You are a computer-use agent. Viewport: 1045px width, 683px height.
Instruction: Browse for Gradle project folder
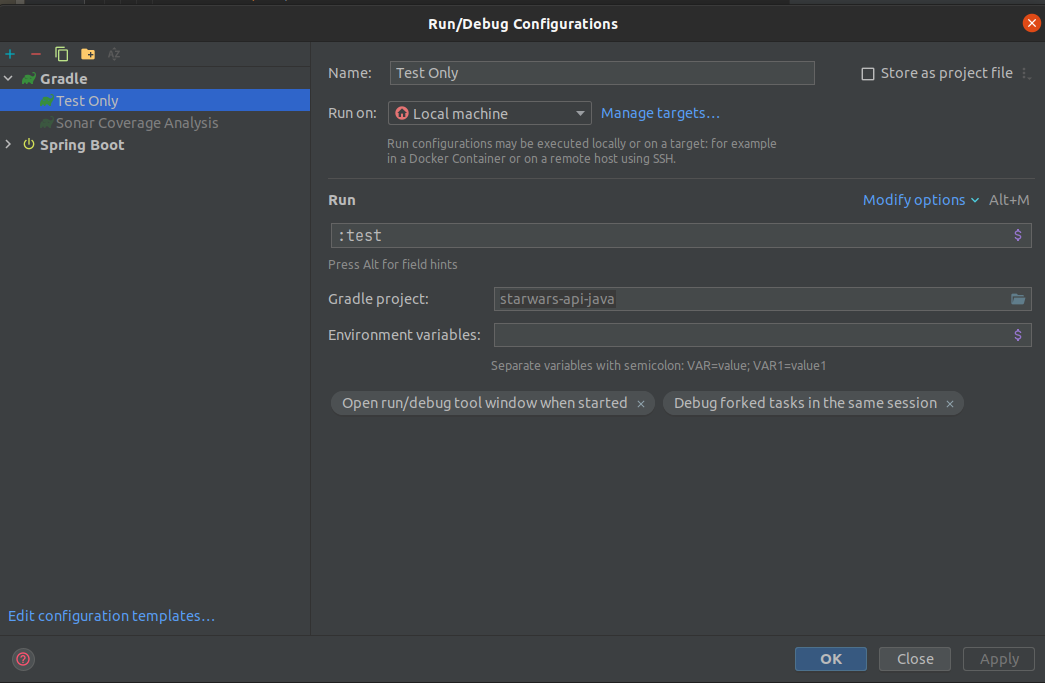[x=1018, y=299]
